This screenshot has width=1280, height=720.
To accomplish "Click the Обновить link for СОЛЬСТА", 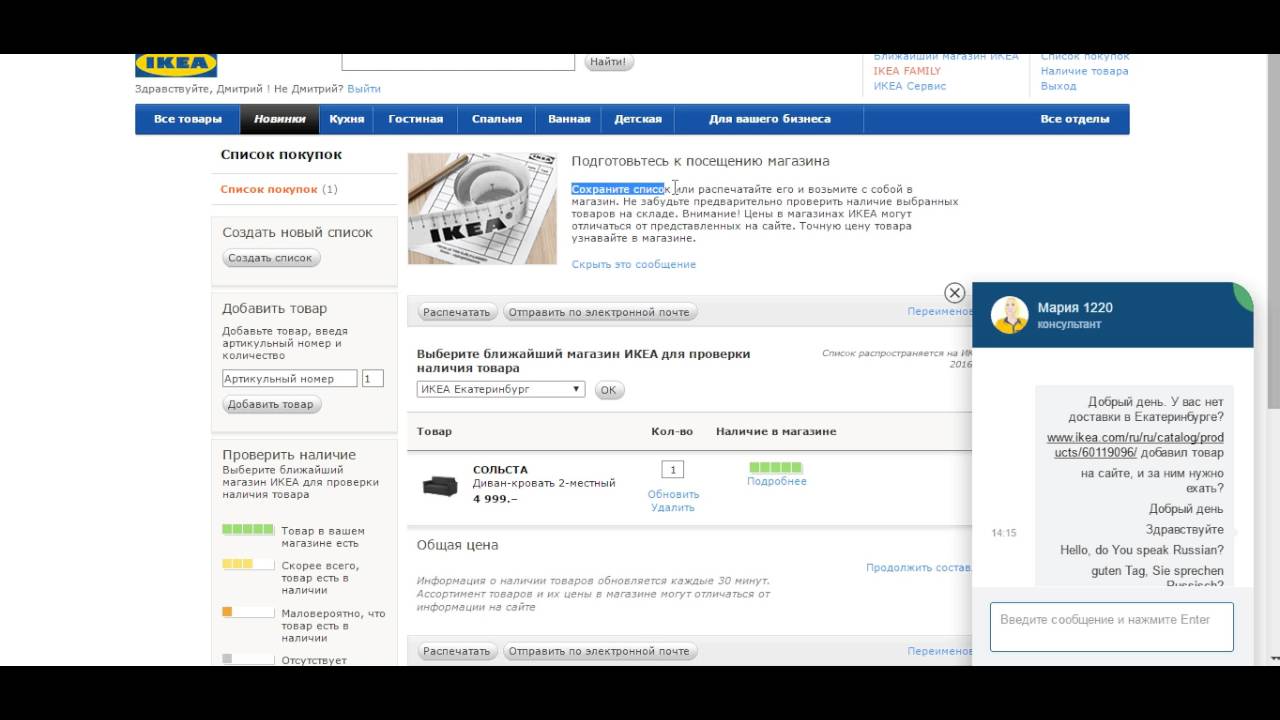I will (x=673, y=494).
